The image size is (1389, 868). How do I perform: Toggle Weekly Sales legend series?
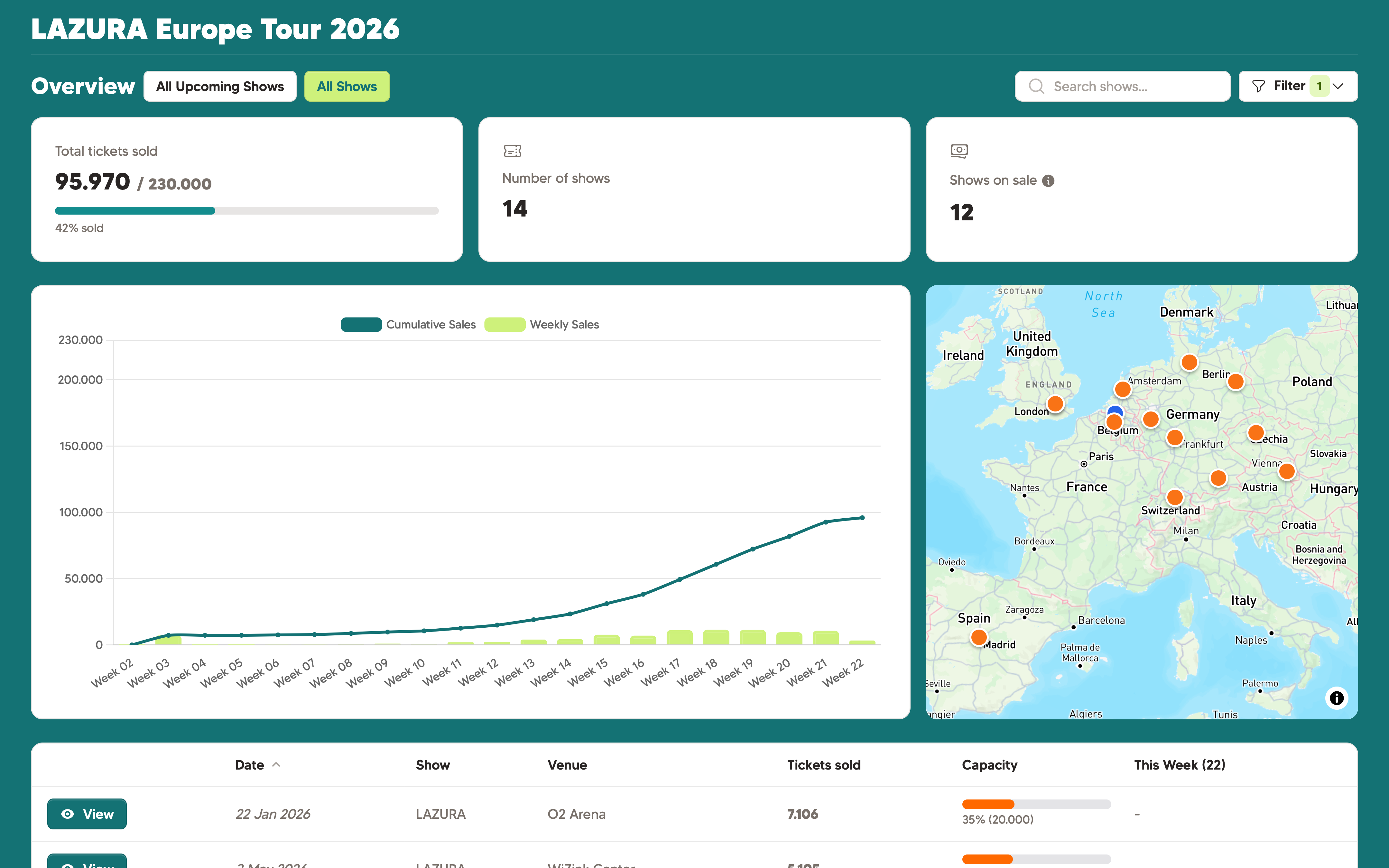[x=541, y=324]
